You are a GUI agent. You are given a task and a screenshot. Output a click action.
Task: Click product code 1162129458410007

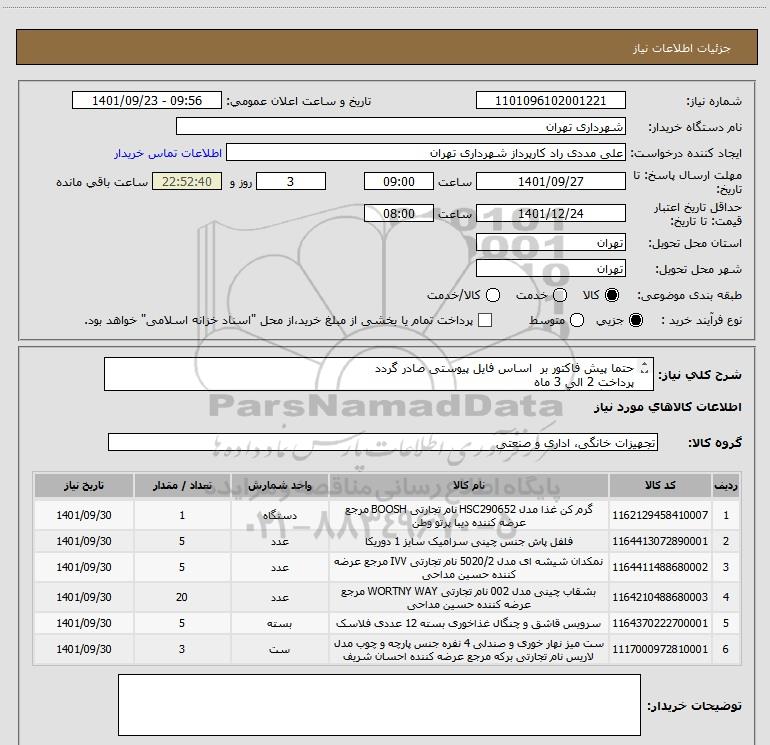click(660, 515)
